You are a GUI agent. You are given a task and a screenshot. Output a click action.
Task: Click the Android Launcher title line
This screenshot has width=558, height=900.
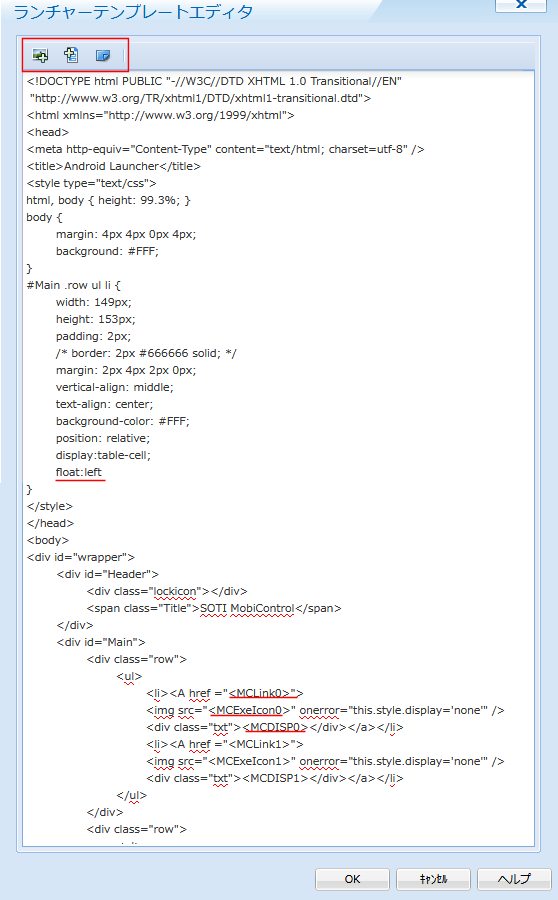point(114,166)
